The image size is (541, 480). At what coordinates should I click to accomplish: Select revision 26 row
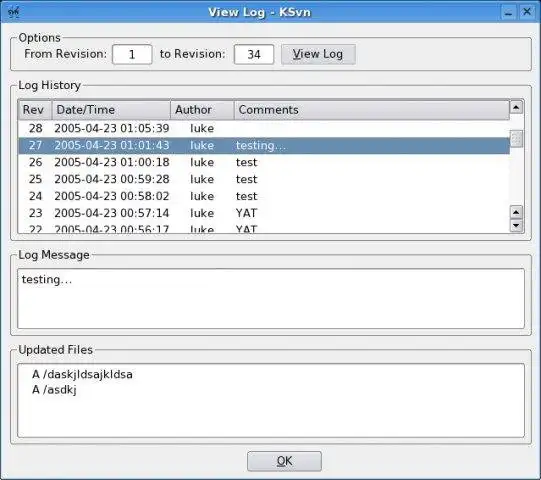pos(264,162)
